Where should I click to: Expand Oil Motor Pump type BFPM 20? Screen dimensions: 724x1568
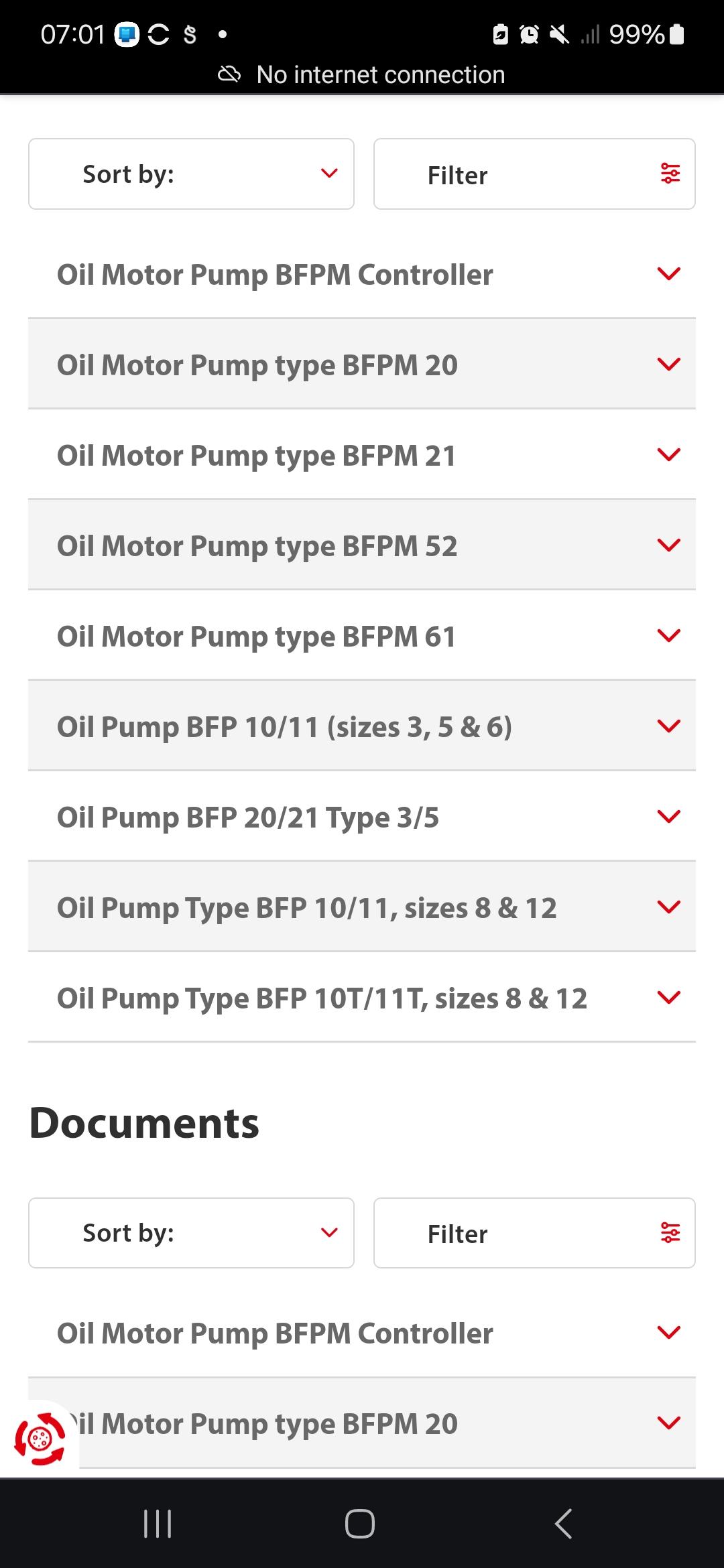362,364
